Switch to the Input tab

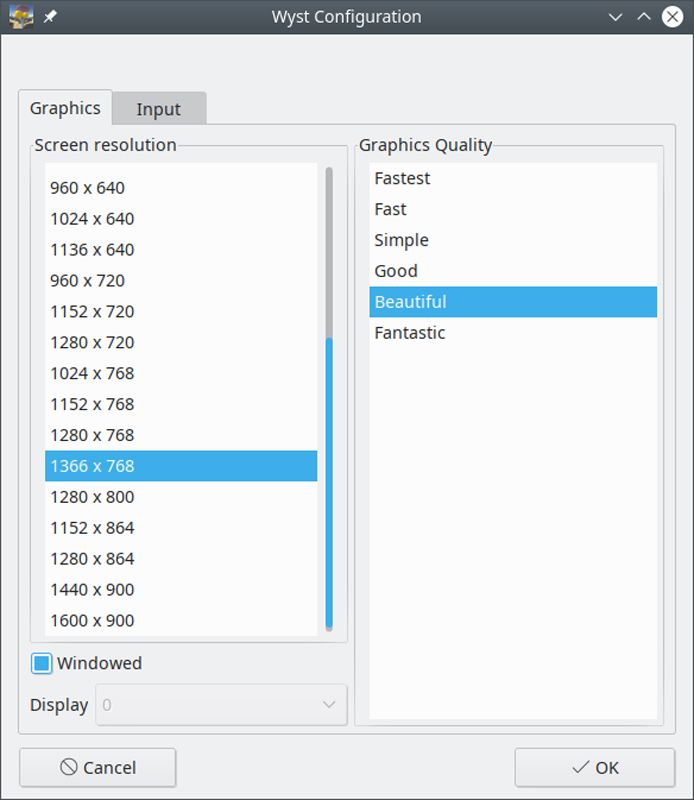[158, 108]
